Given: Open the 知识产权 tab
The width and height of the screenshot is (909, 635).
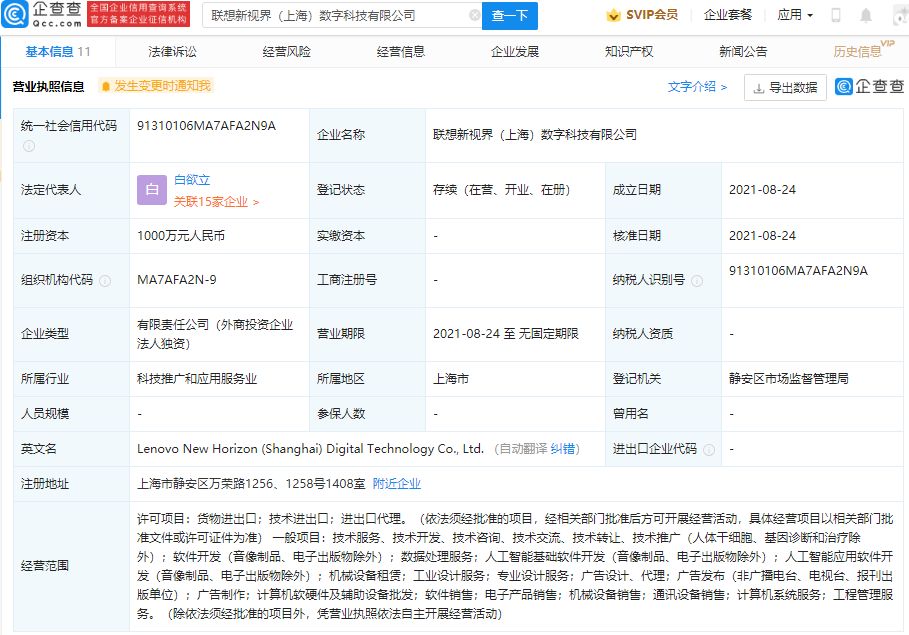Looking at the screenshot, I should tap(629, 51).
